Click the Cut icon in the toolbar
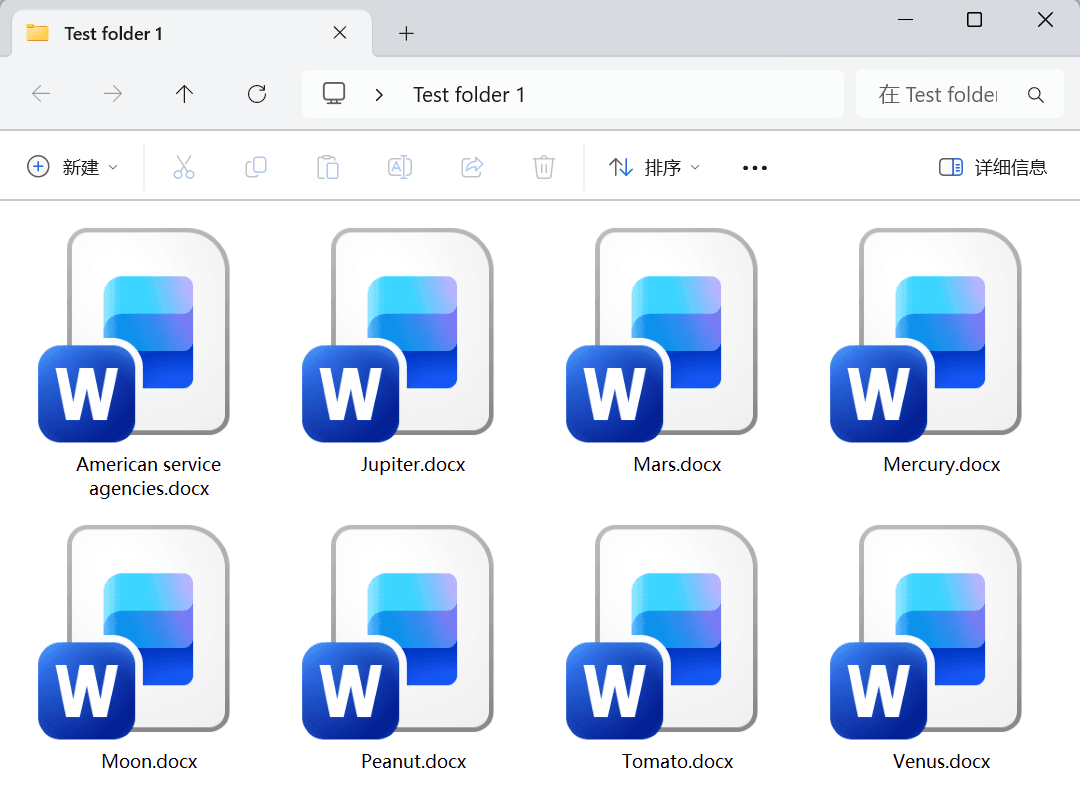Viewport: 1080px width, 790px height. (184, 167)
